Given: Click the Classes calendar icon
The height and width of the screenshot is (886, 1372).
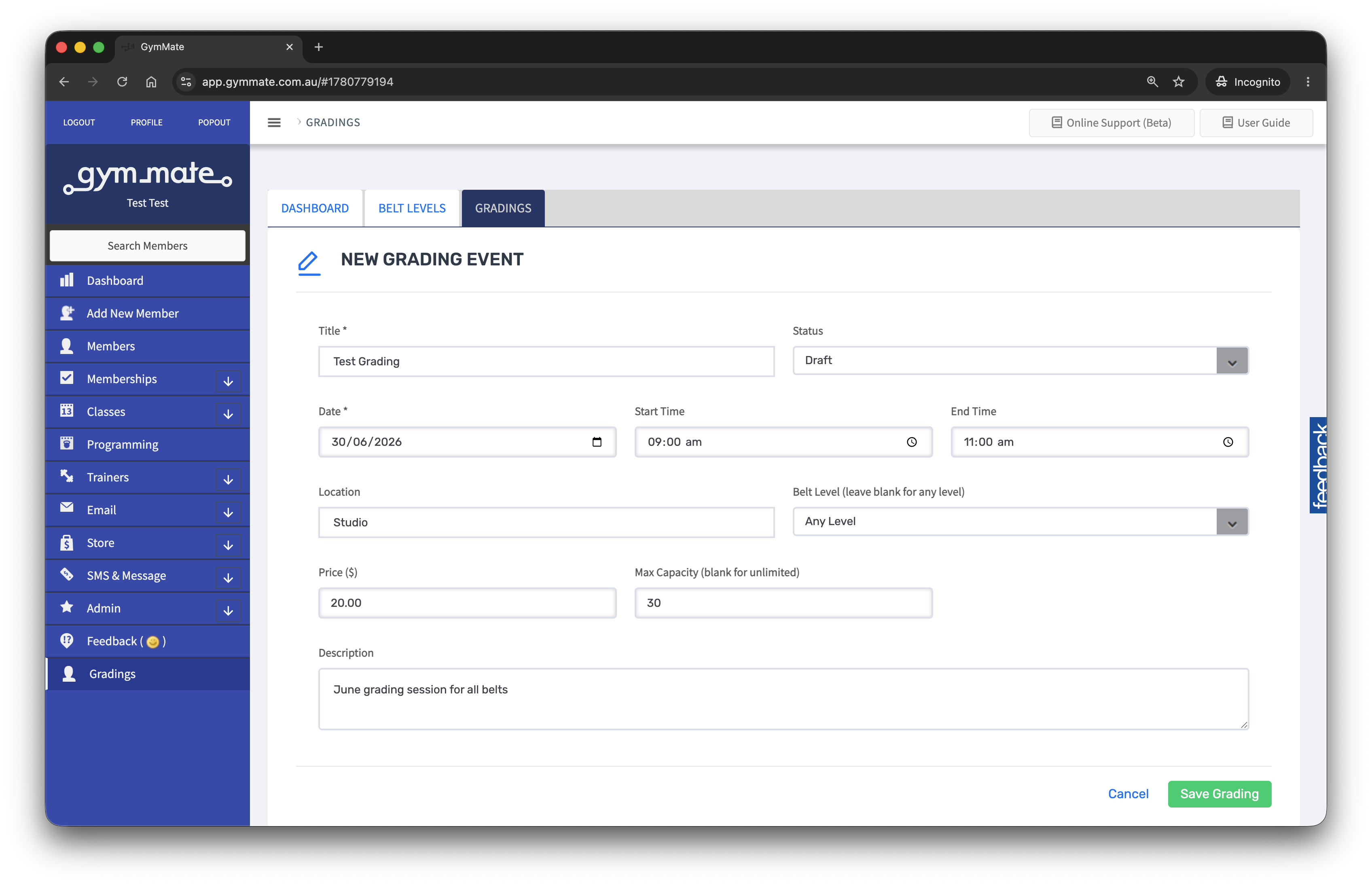Looking at the screenshot, I should [x=67, y=411].
